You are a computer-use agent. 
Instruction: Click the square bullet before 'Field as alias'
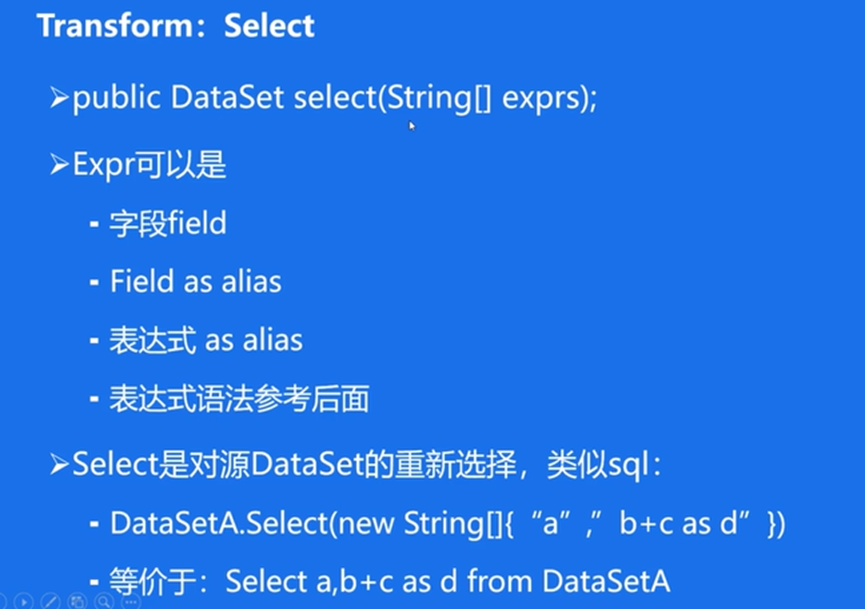point(94,283)
